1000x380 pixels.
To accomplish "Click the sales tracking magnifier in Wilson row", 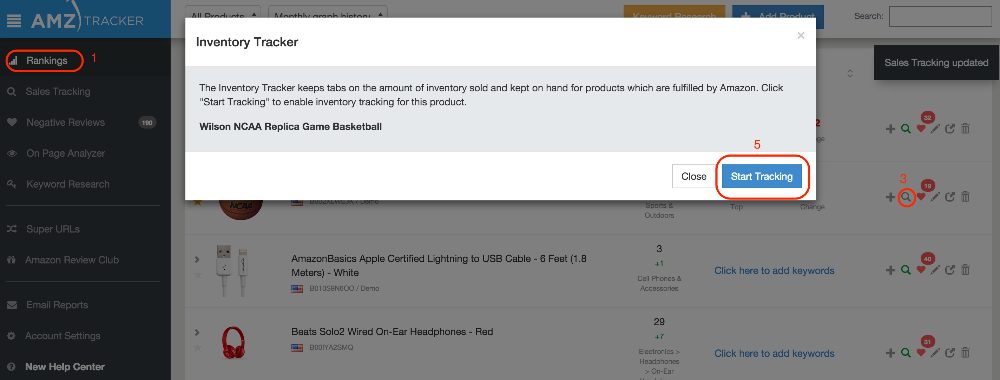I will (x=906, y=197).
